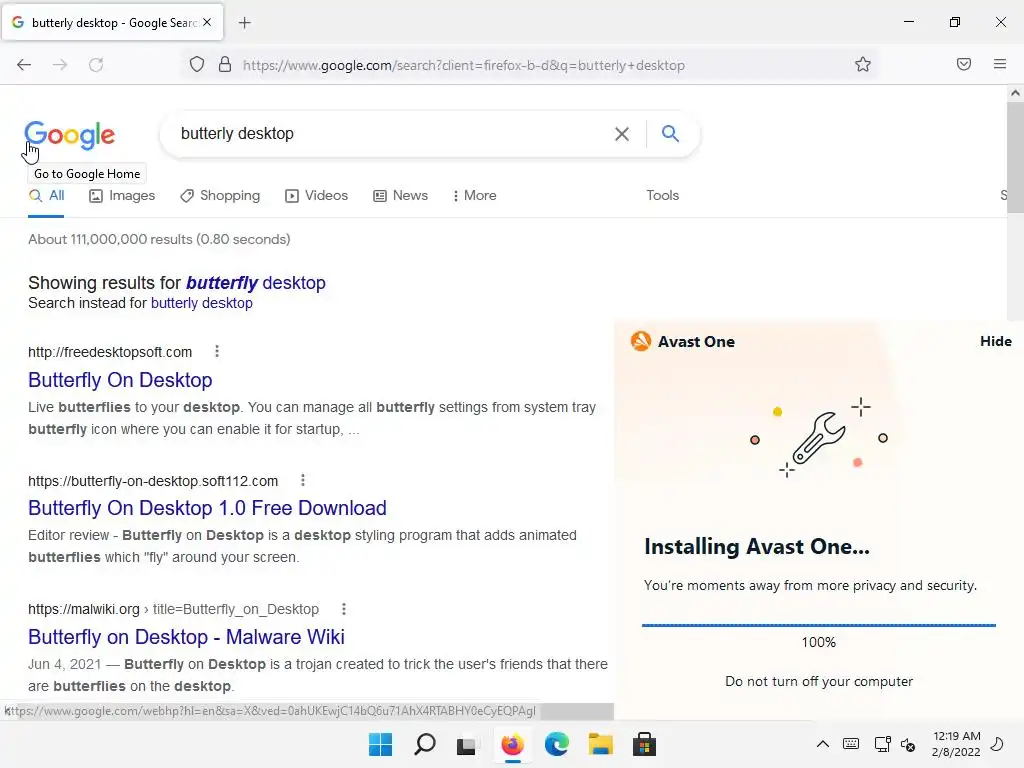Open taskbar Search magnifier
The height and width of the screenshot is (768, 1024).
click(x=424, y=744)
